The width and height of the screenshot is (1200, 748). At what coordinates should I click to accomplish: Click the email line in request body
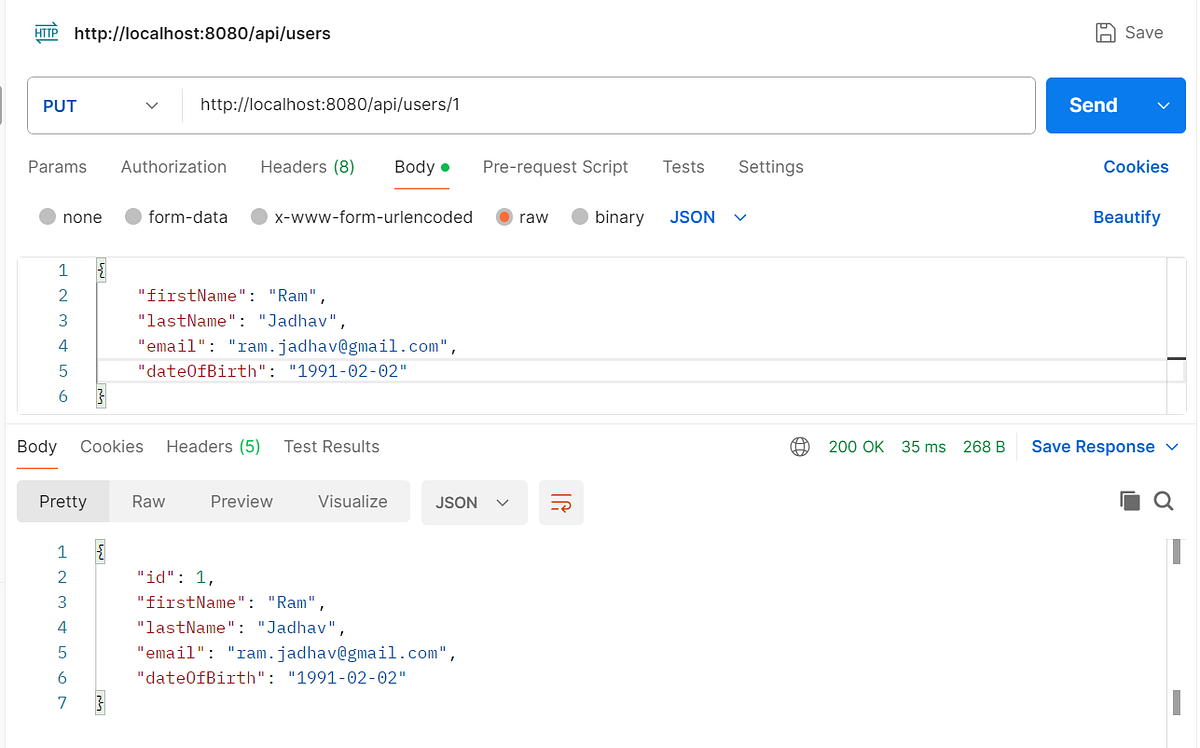tap(297, 346)
